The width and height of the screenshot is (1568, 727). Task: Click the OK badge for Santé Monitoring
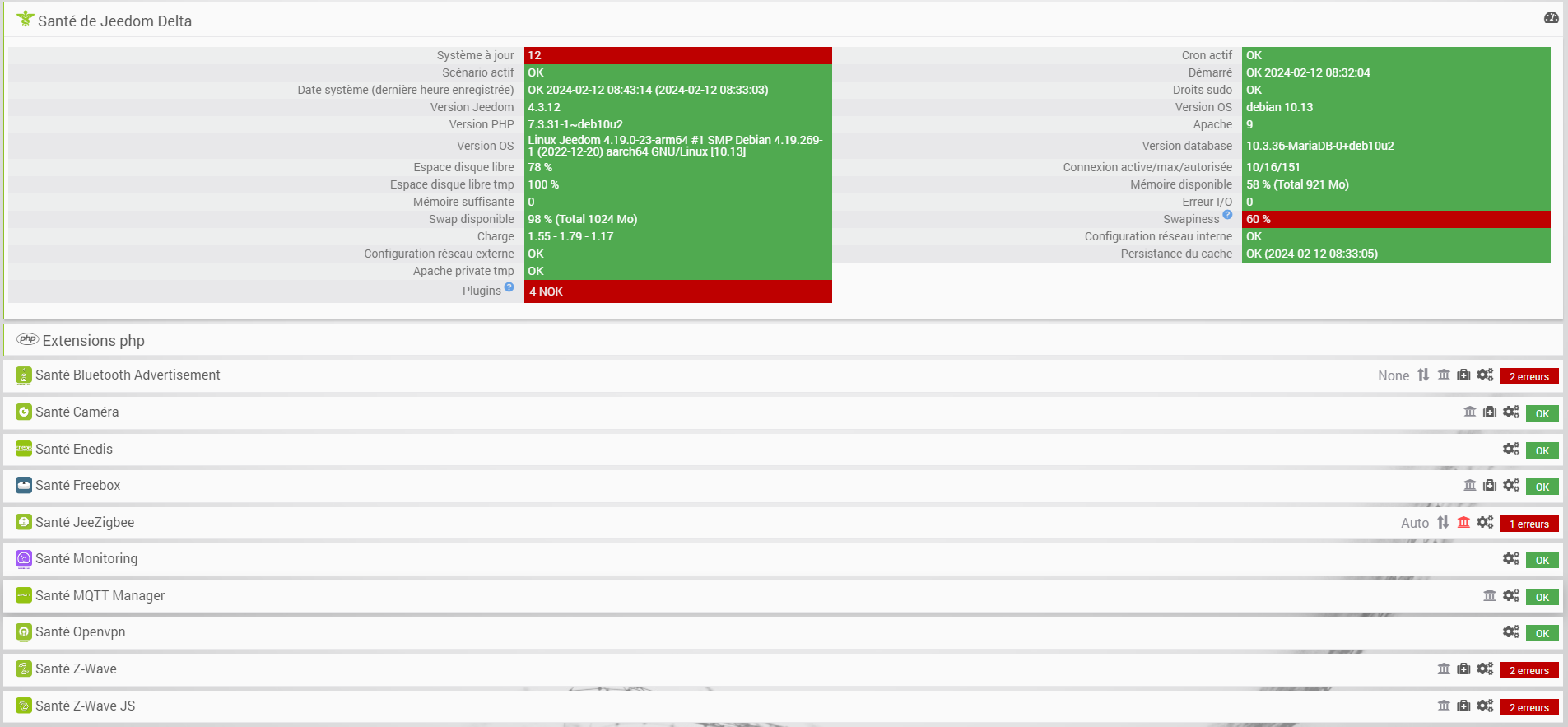coord(1542,560)
